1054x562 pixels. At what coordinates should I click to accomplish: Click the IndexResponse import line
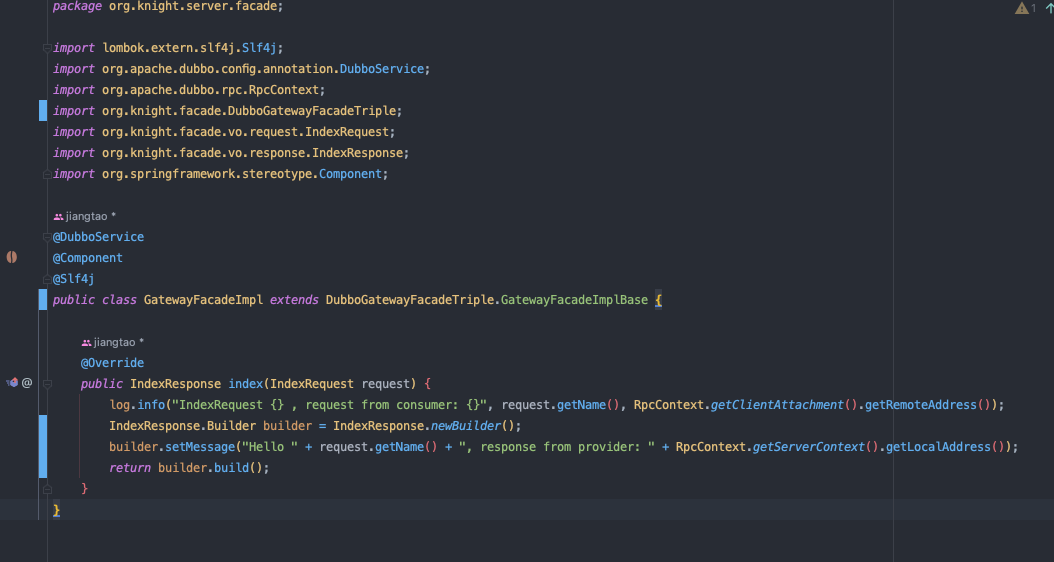tap(231, 153)
